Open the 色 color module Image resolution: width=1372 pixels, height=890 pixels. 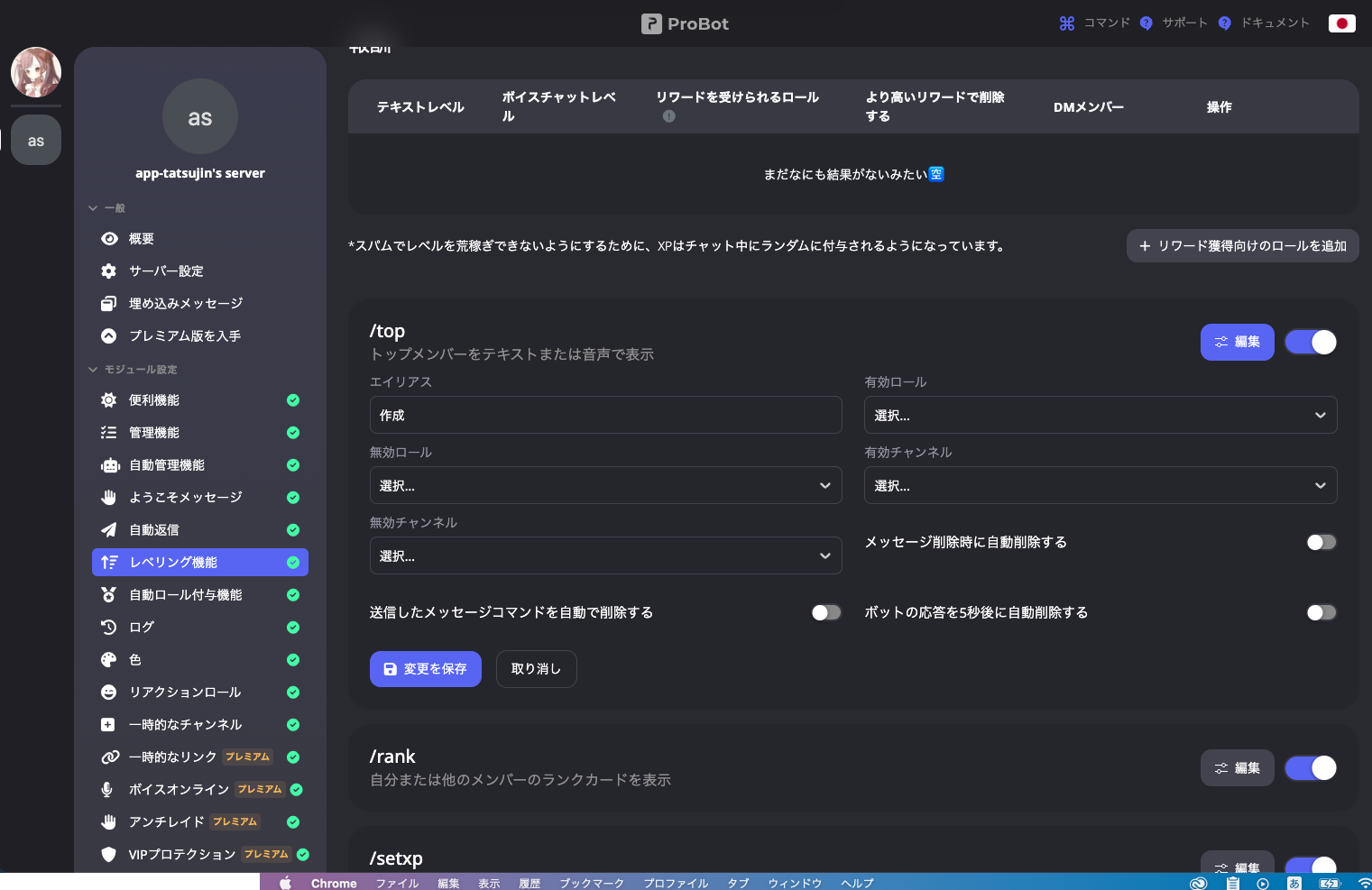click(x=134, y=659)
